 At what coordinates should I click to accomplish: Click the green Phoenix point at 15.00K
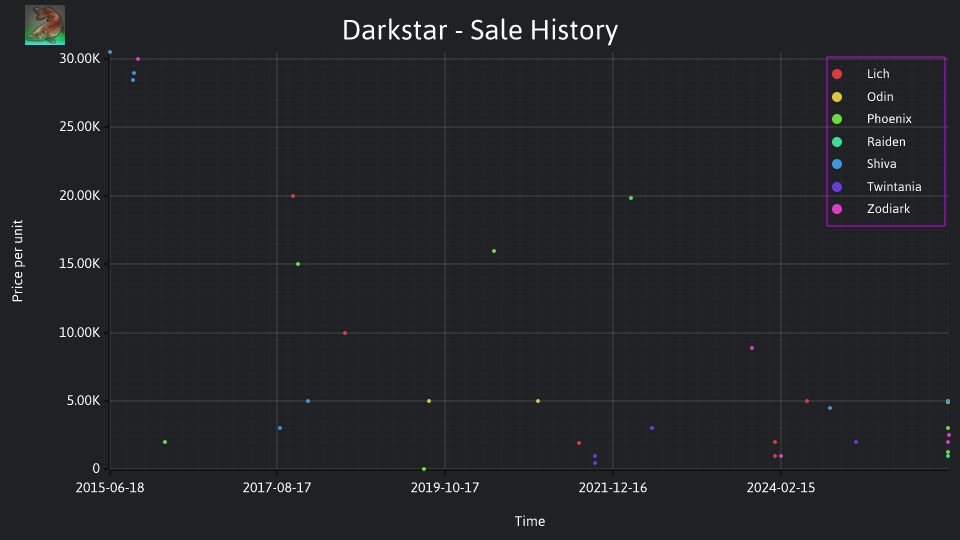(298, 264)
